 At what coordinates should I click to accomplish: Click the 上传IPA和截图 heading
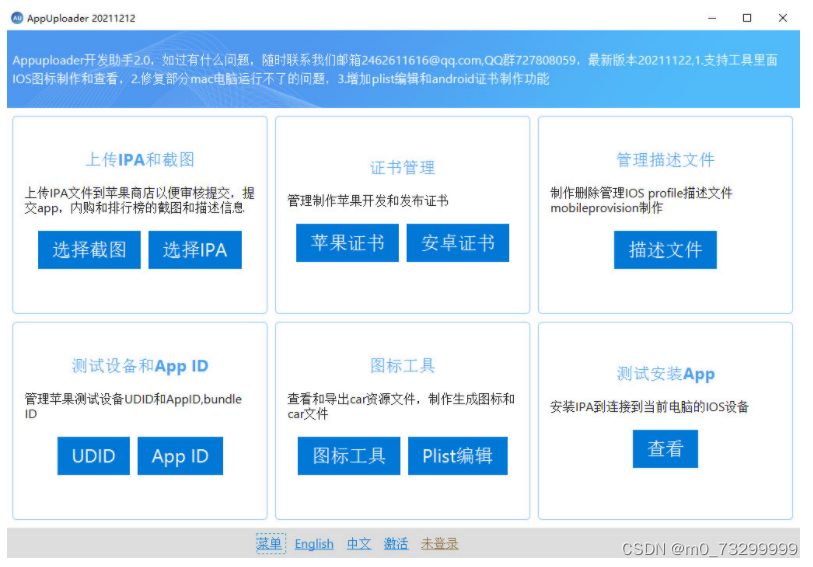[140, 160]
